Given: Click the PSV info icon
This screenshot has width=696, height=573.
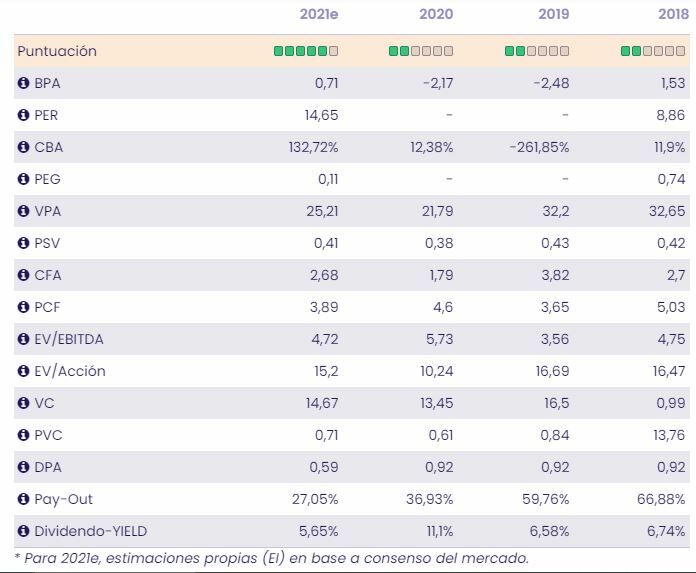Looking at the screenshot, I should tap(24, 243).
